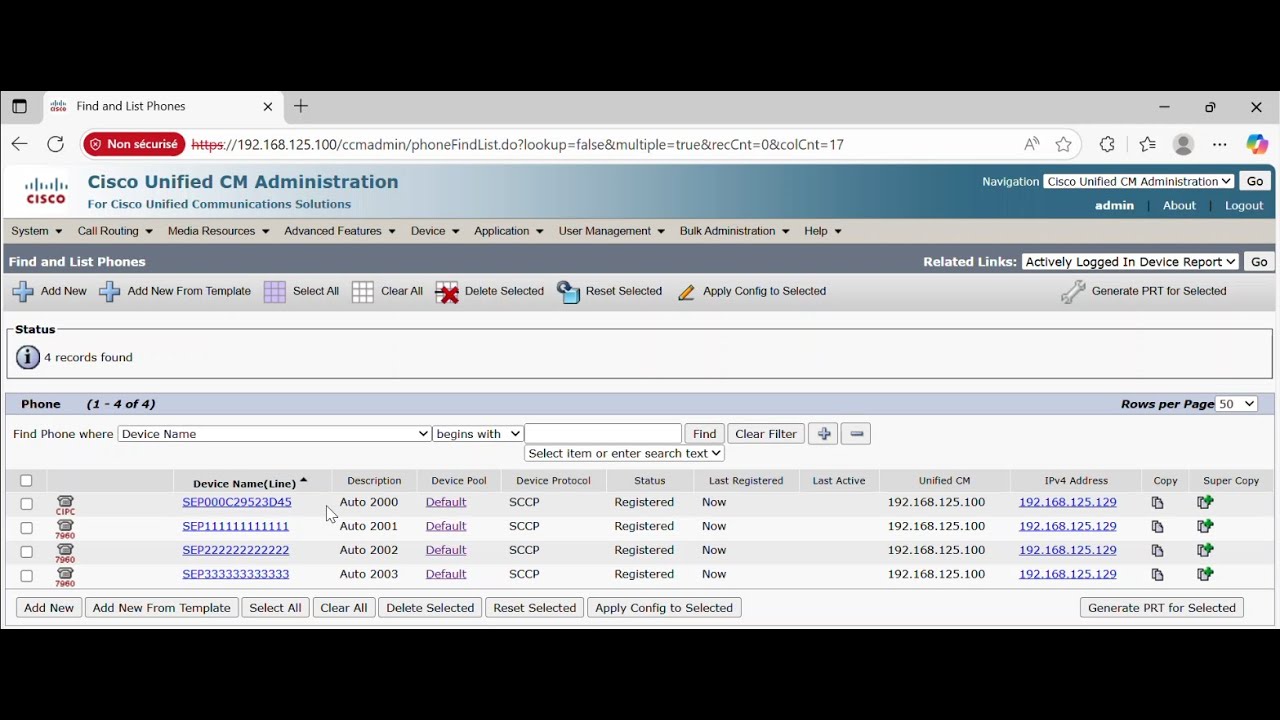The height and width of the screenshot is (720, 1280).
Task: Open the browser extensions icon
Action: [1107, 145]
